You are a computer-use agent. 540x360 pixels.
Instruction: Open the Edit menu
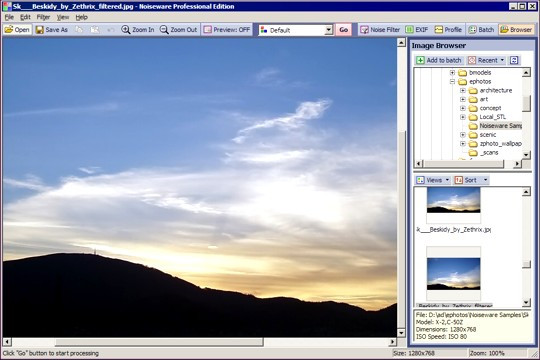pos(25,17)
